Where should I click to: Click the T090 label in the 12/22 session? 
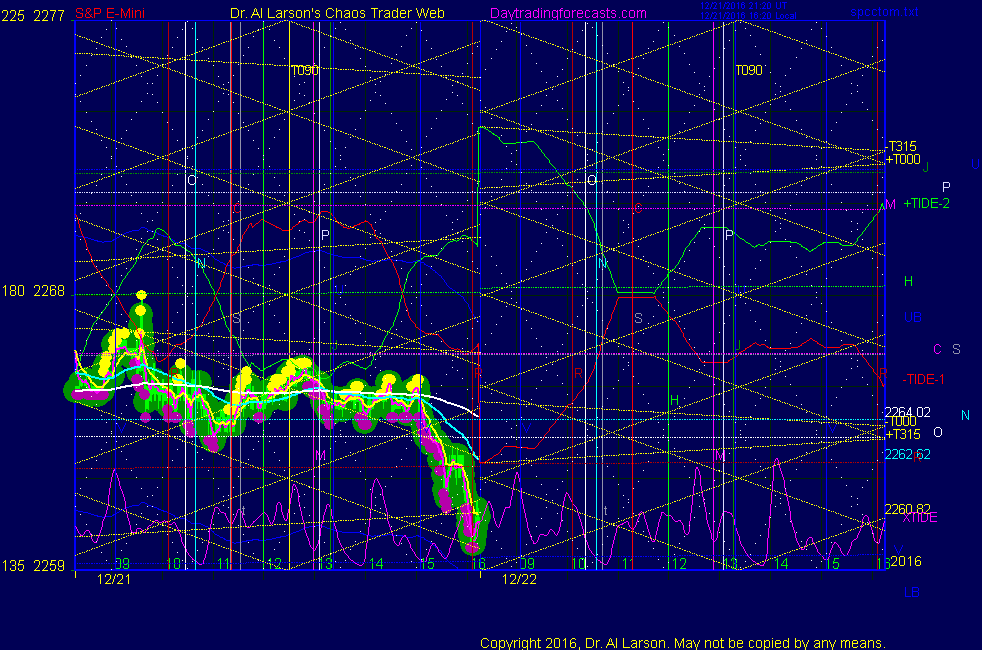(x=749, y=70)
